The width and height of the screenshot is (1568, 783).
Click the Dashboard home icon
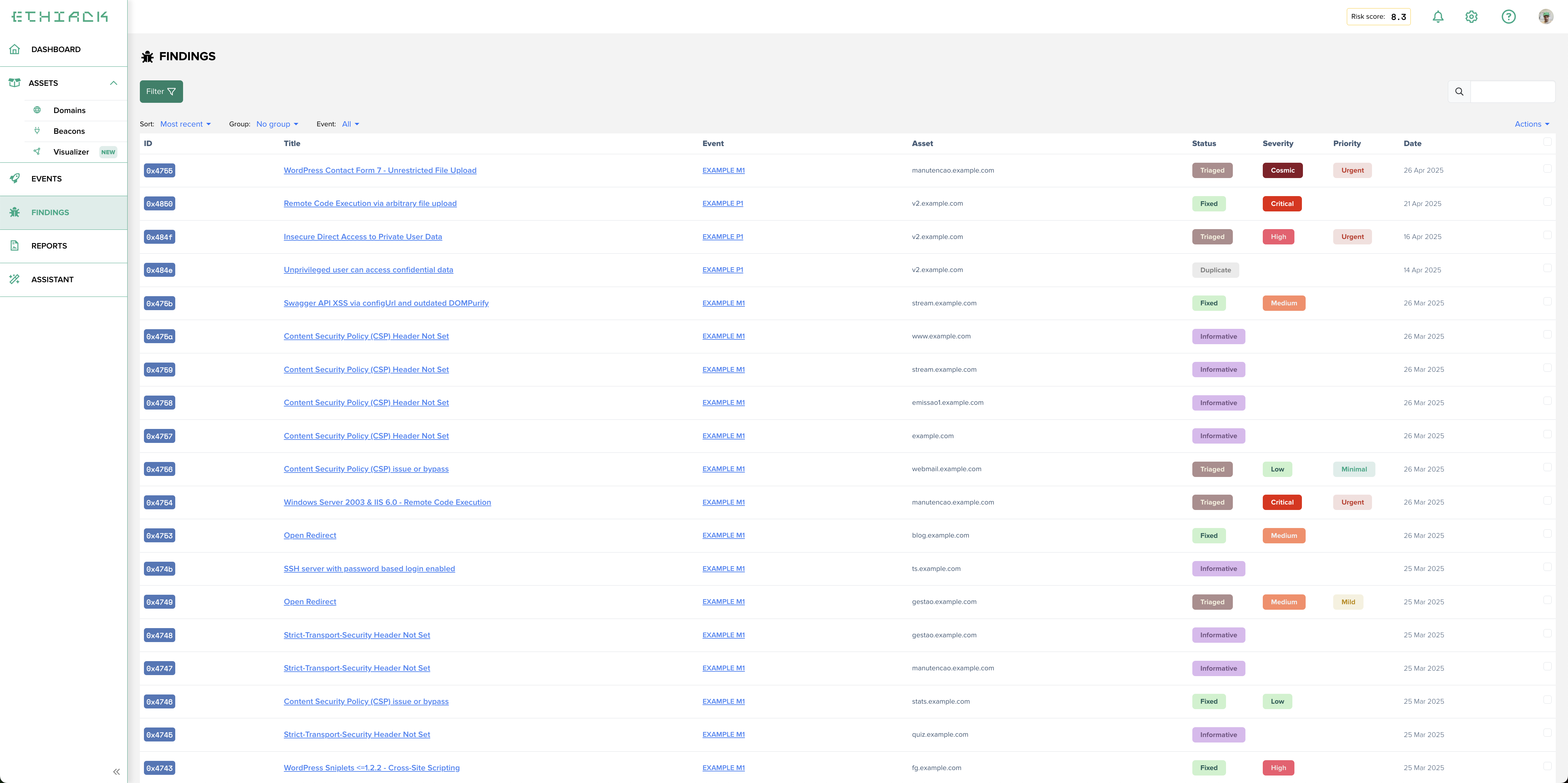point(15,49)
